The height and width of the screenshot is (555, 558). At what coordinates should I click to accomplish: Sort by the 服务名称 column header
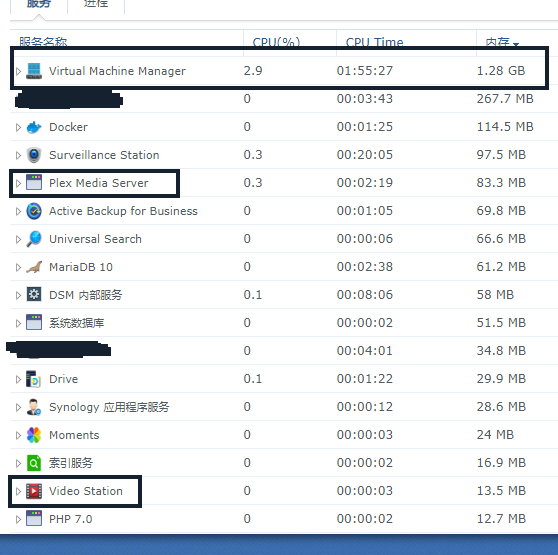click(x=127, y=41)
